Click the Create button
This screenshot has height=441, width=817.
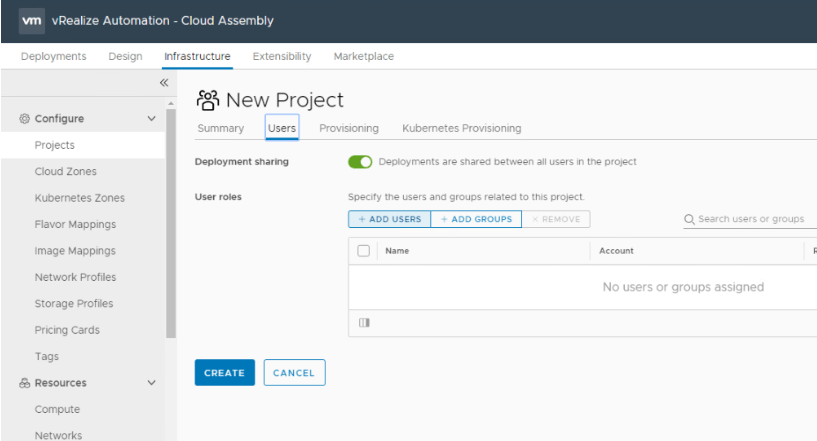224,373
